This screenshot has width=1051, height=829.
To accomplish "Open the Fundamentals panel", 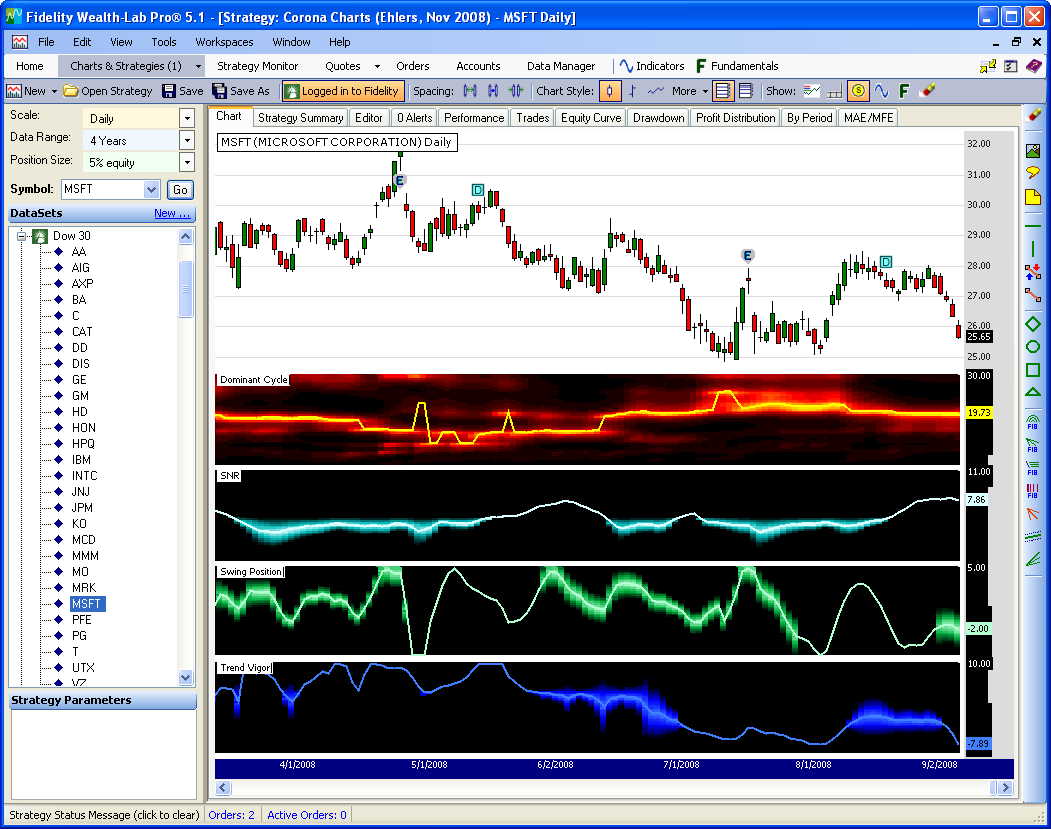I will [737, 66].
